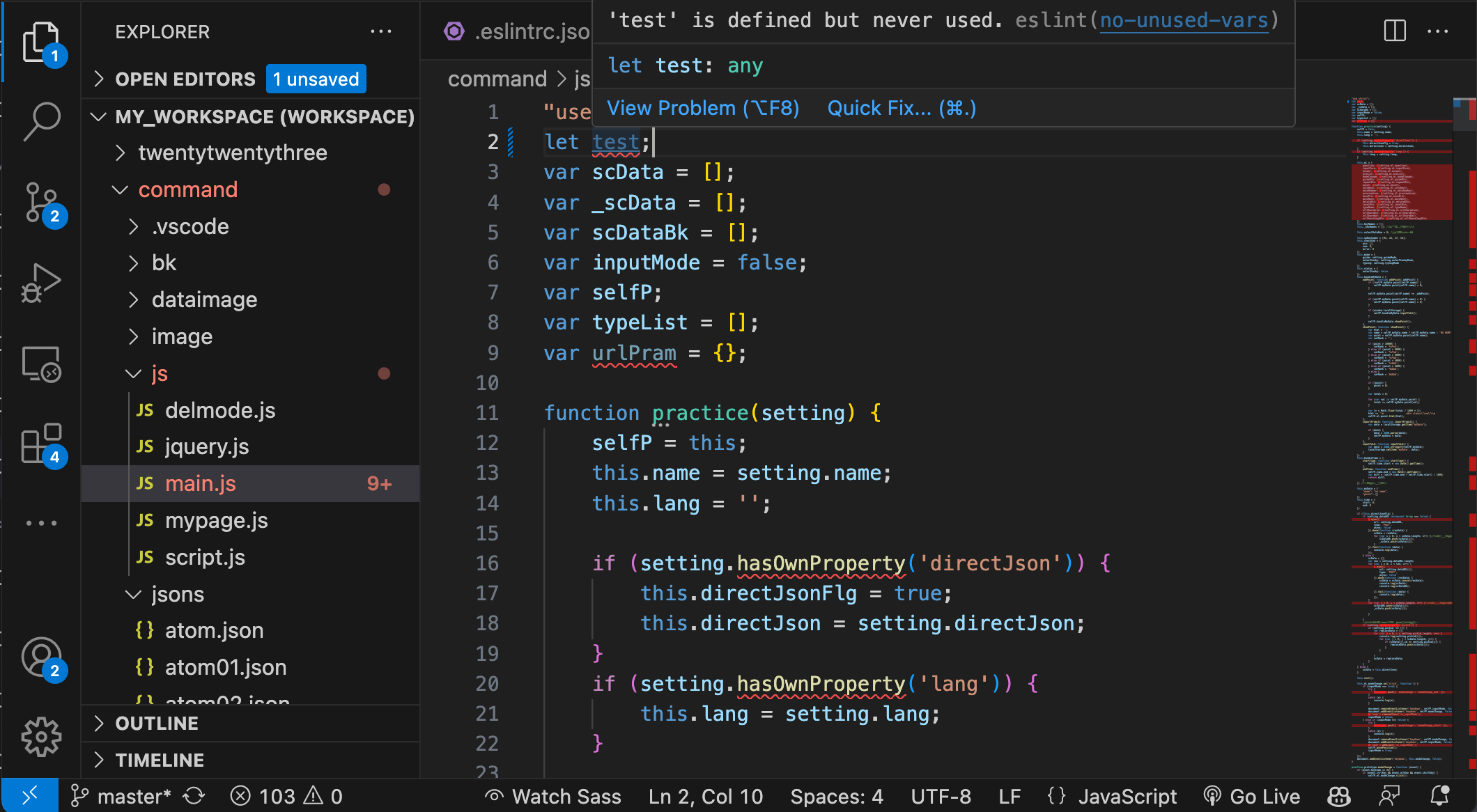Click the minimap red error region
The image size is (1477, 812).
point(1402,192)
